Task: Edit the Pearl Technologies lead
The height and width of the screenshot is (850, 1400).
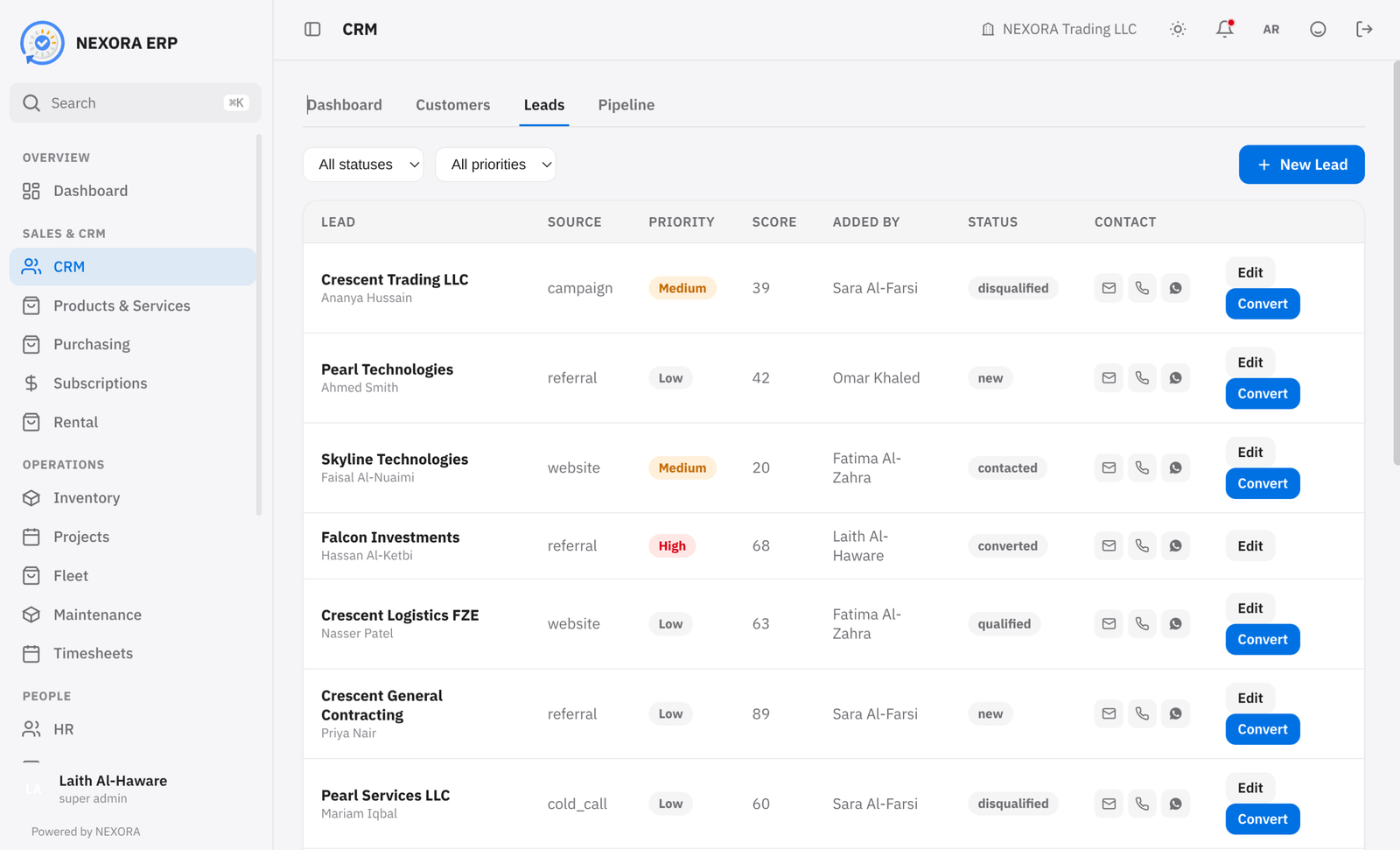Action: coord(1250,362)
